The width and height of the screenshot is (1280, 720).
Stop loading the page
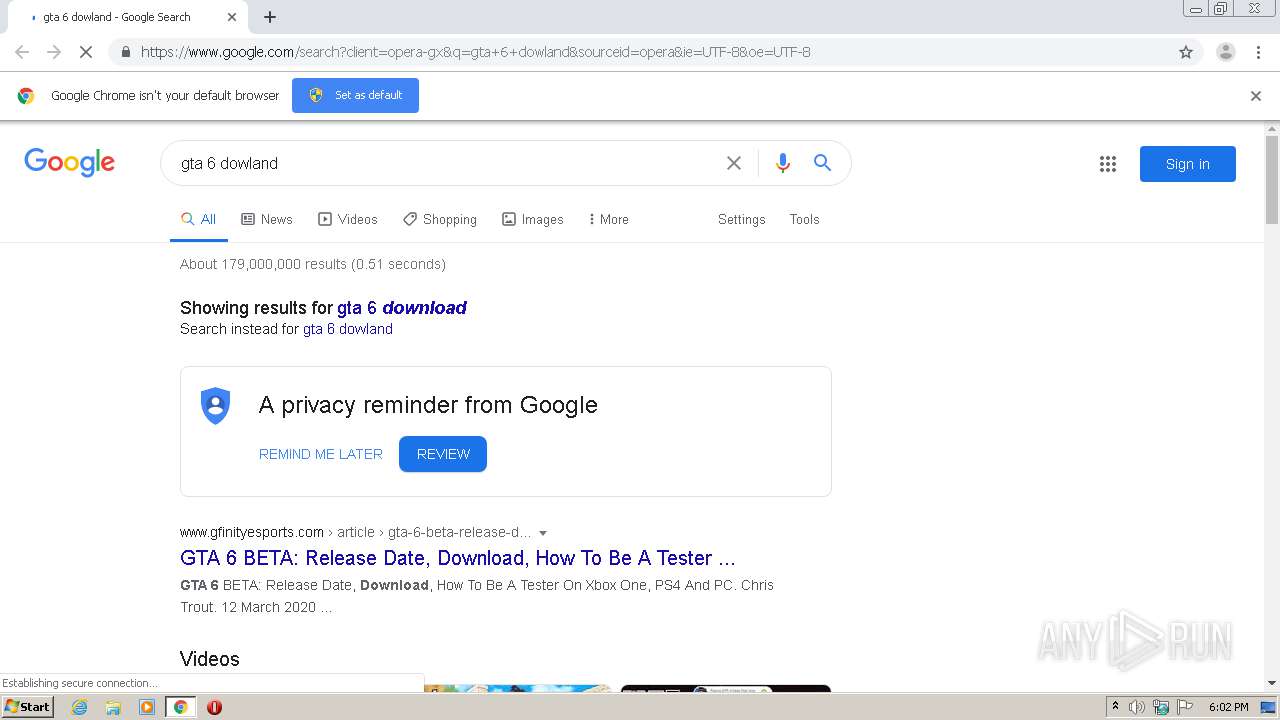click(x=86, y=52)
